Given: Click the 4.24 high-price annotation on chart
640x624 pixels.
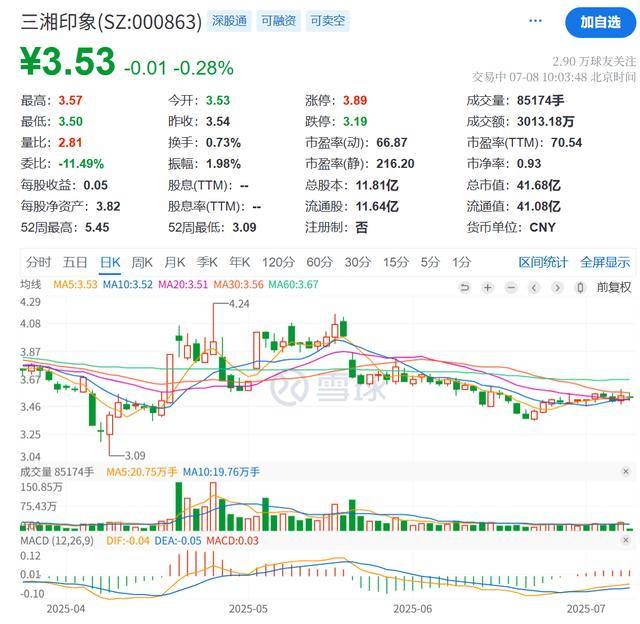Looking at the screenshot, I should click(x=239, y=304).
